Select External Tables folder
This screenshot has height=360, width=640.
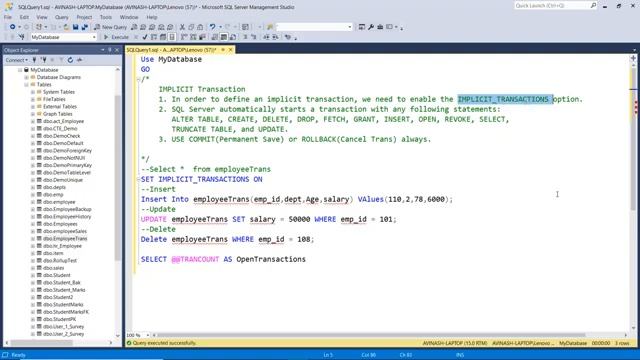[60, 107]
